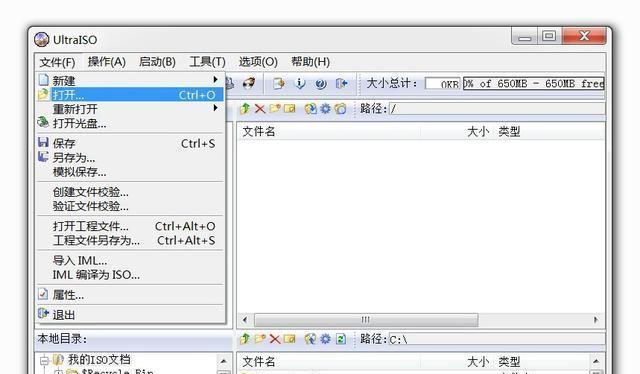Click the green up-folder arrow in upper pane
The height and width of the screenshot is (374, 640).
tap(245, 109)
